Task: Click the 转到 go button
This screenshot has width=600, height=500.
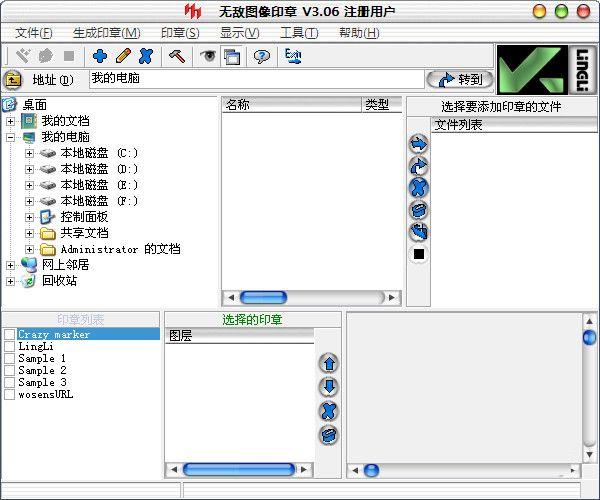Action: (460, 79)
